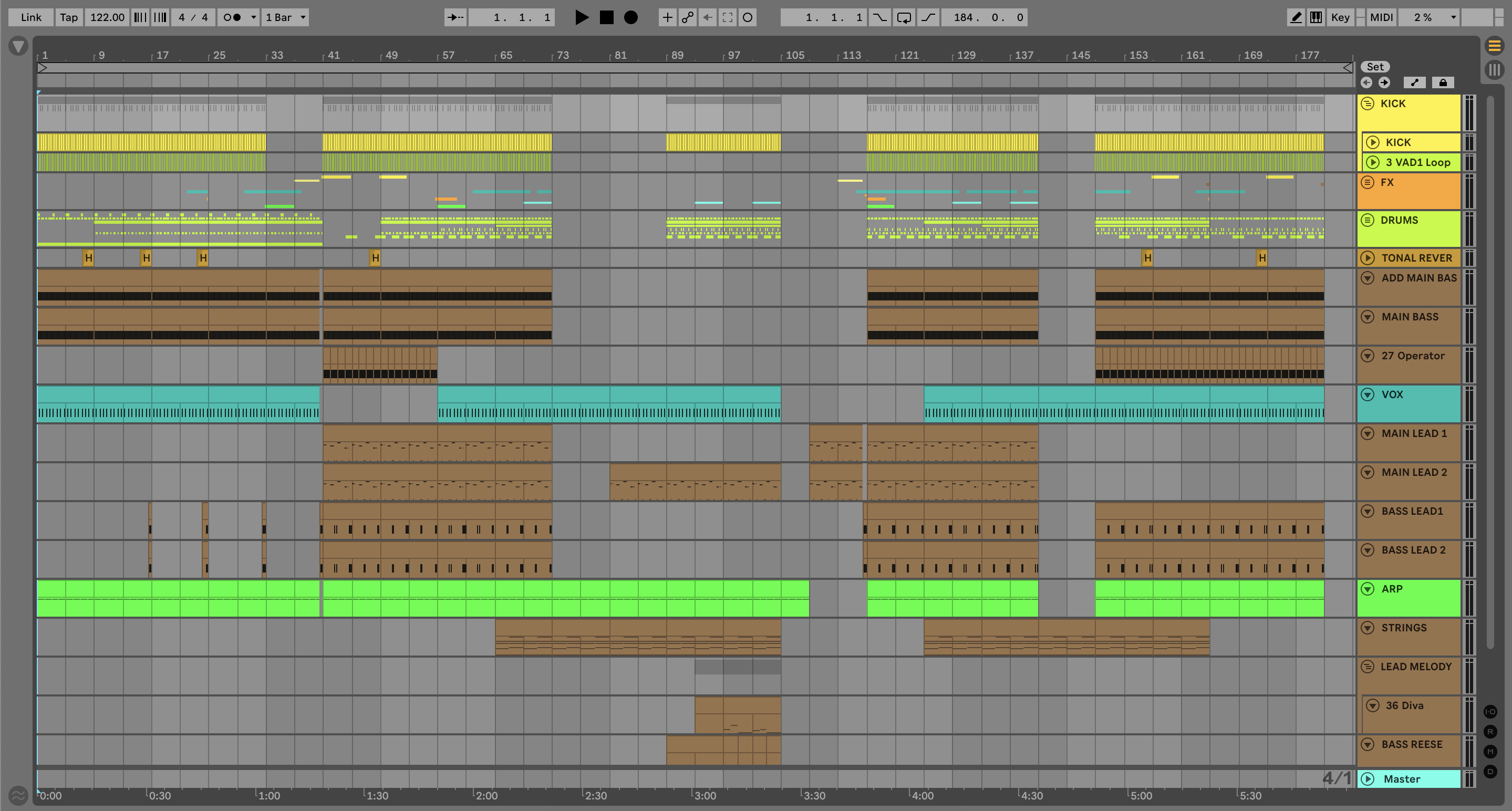The image size is (1512, 811).
Task: Click the Set locator button
Action: (x=1375, y=67)
